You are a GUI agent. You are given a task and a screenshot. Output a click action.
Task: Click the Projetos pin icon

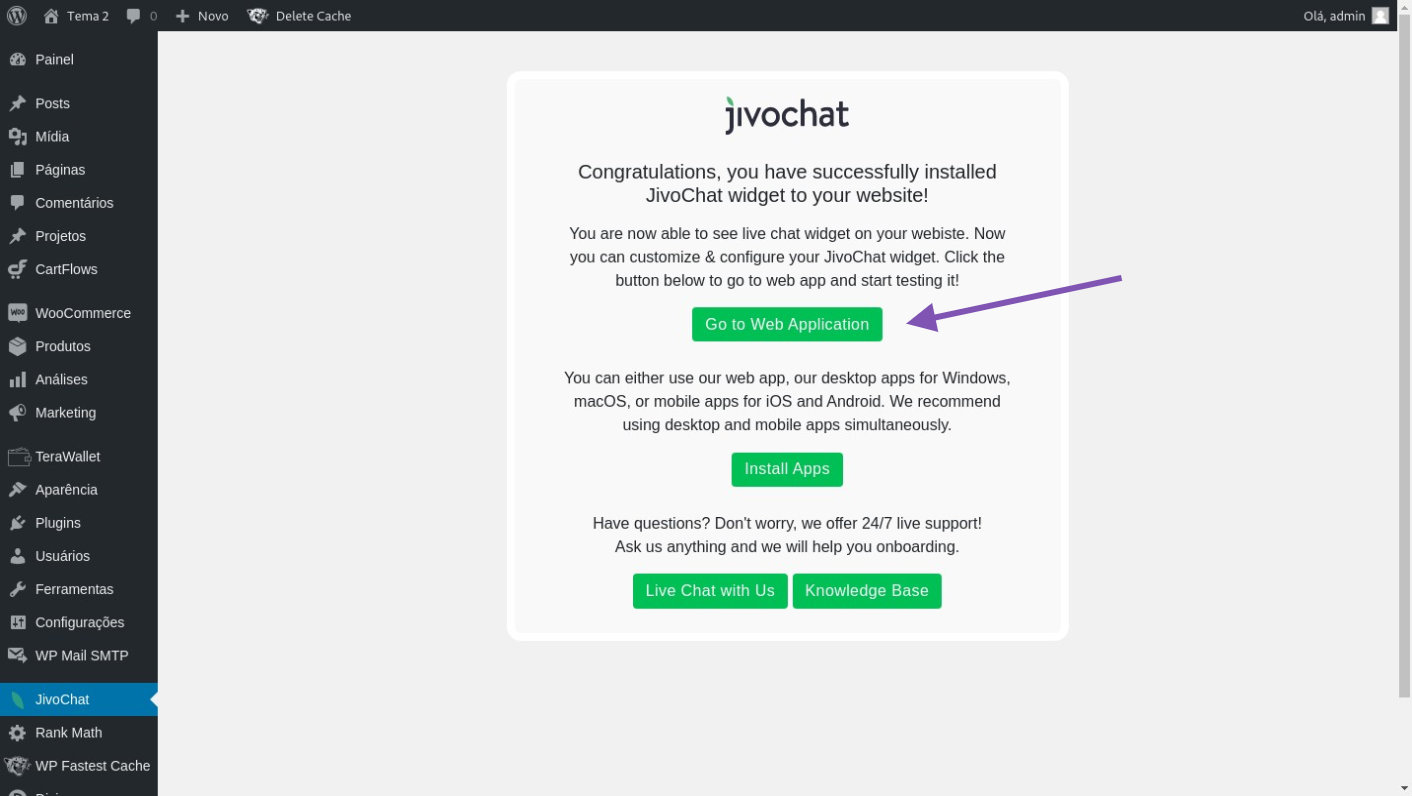coord(17,236)
